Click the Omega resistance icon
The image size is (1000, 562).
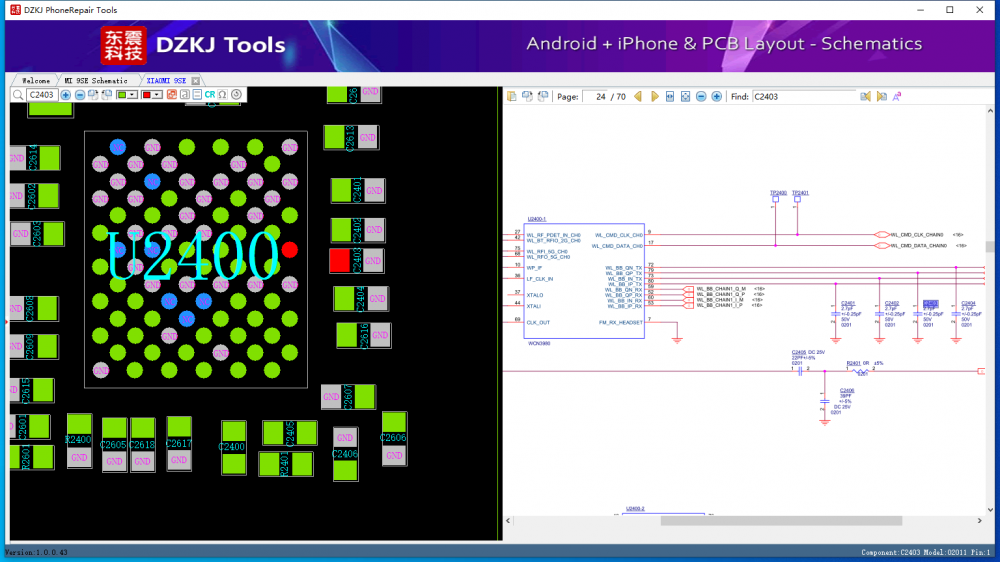point(223,94)
